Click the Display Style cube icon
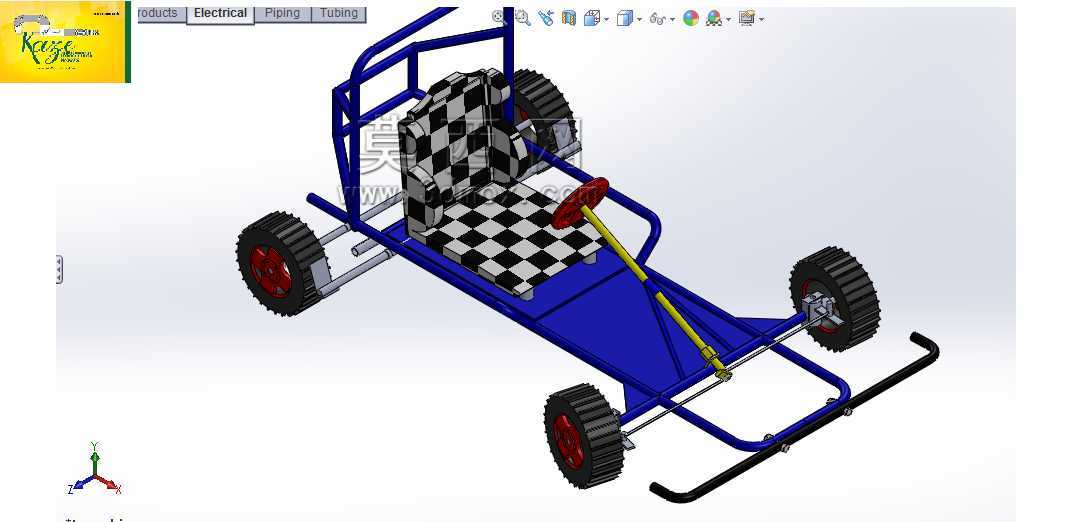Viewport: 1066px width, 522px height. click(624, 18)
